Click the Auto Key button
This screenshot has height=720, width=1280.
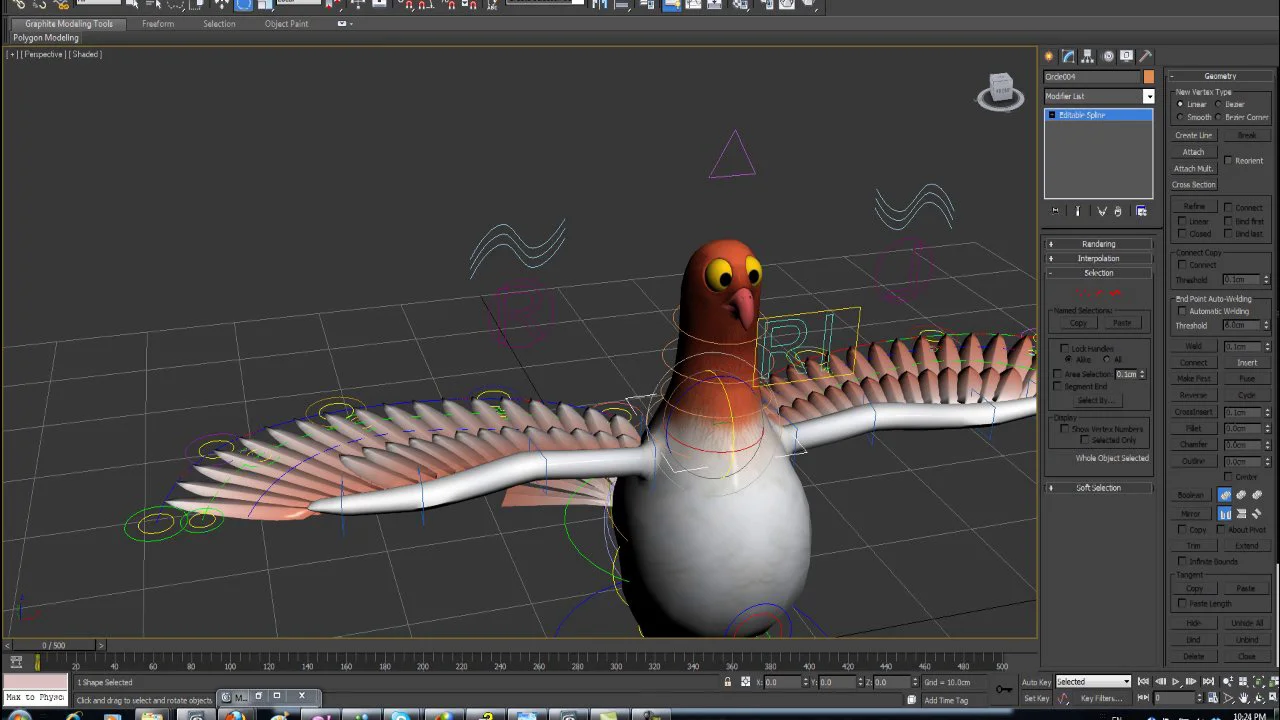1036,682
